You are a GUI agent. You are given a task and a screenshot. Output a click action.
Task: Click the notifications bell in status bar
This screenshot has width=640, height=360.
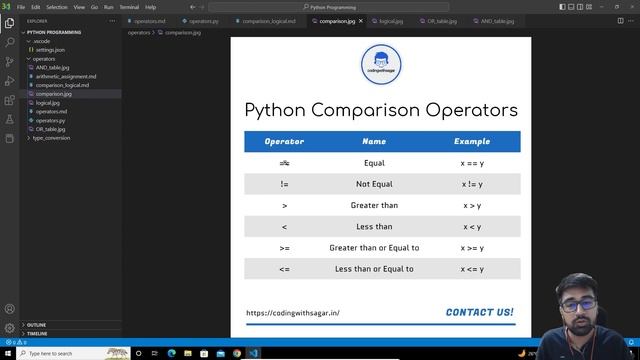pos(631,342)
